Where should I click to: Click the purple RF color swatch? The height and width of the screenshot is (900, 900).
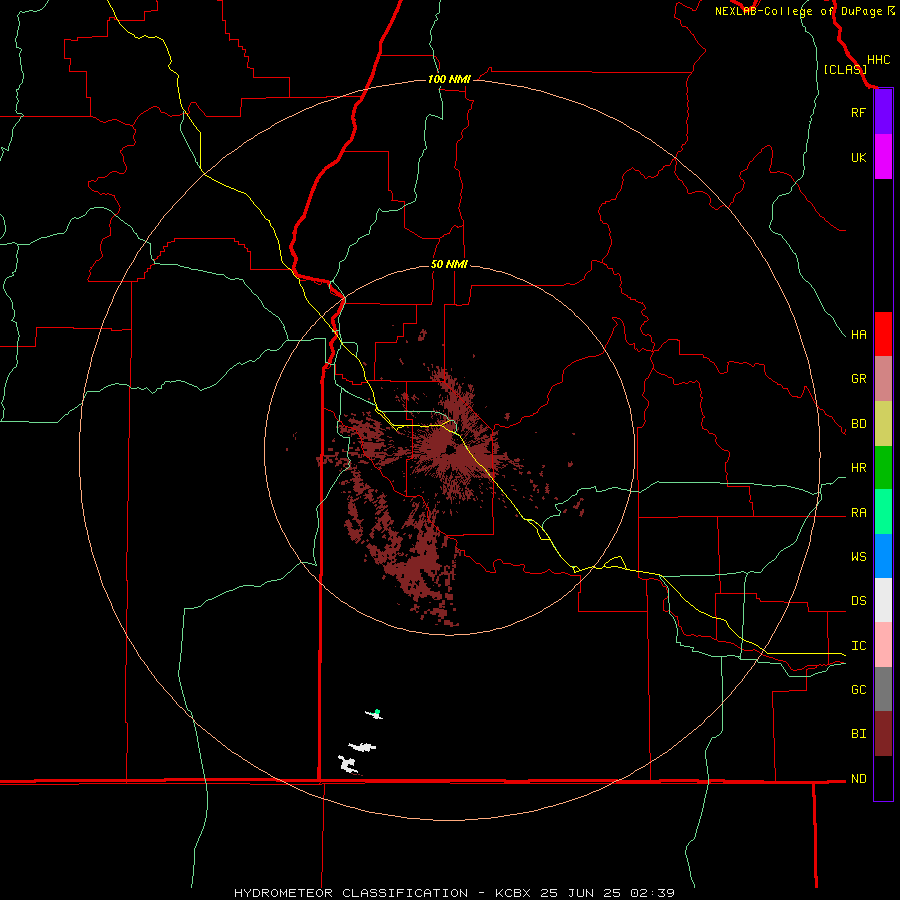[x=883, y=112]
